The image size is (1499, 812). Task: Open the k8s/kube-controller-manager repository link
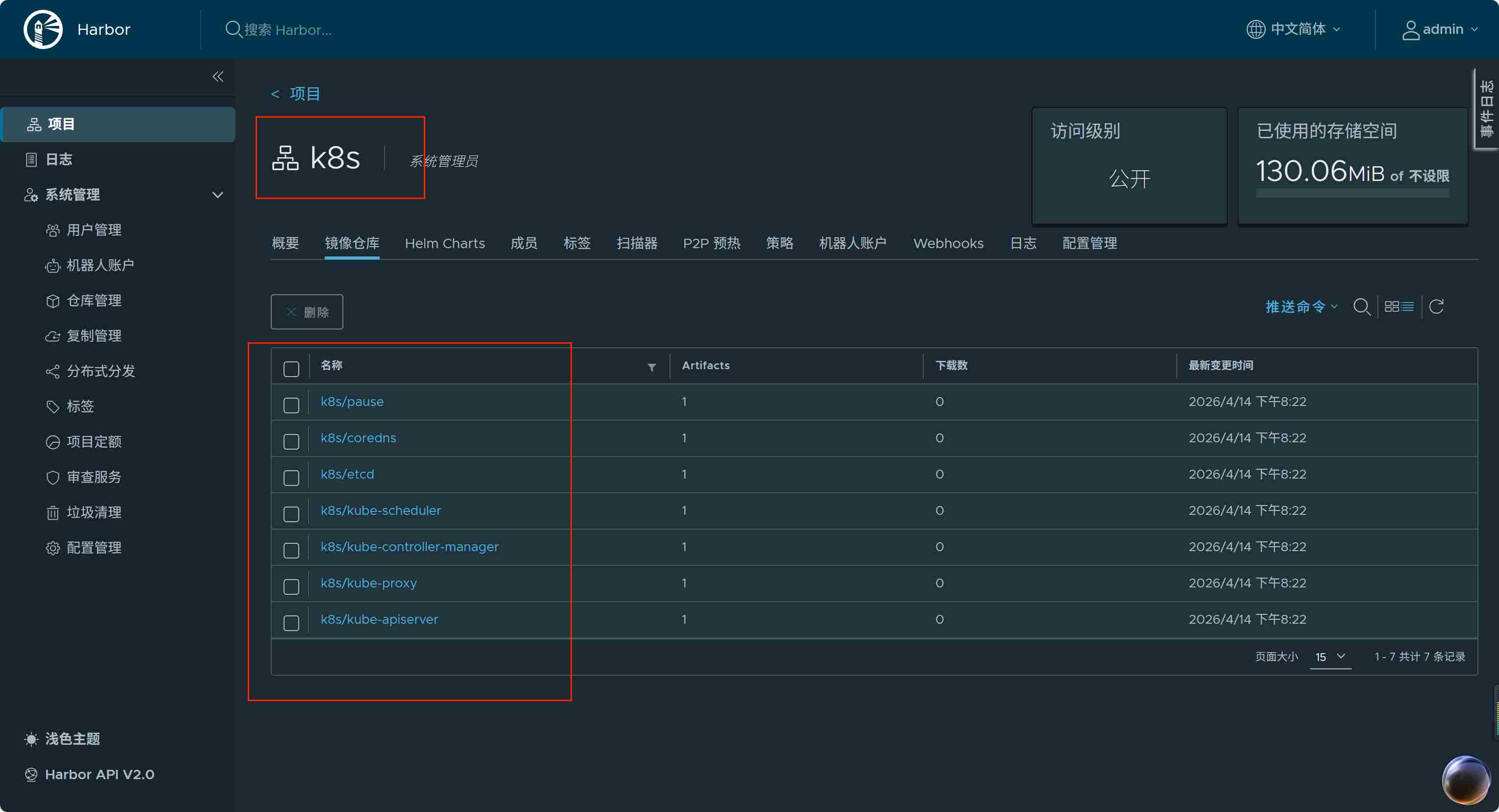[410, 547]
